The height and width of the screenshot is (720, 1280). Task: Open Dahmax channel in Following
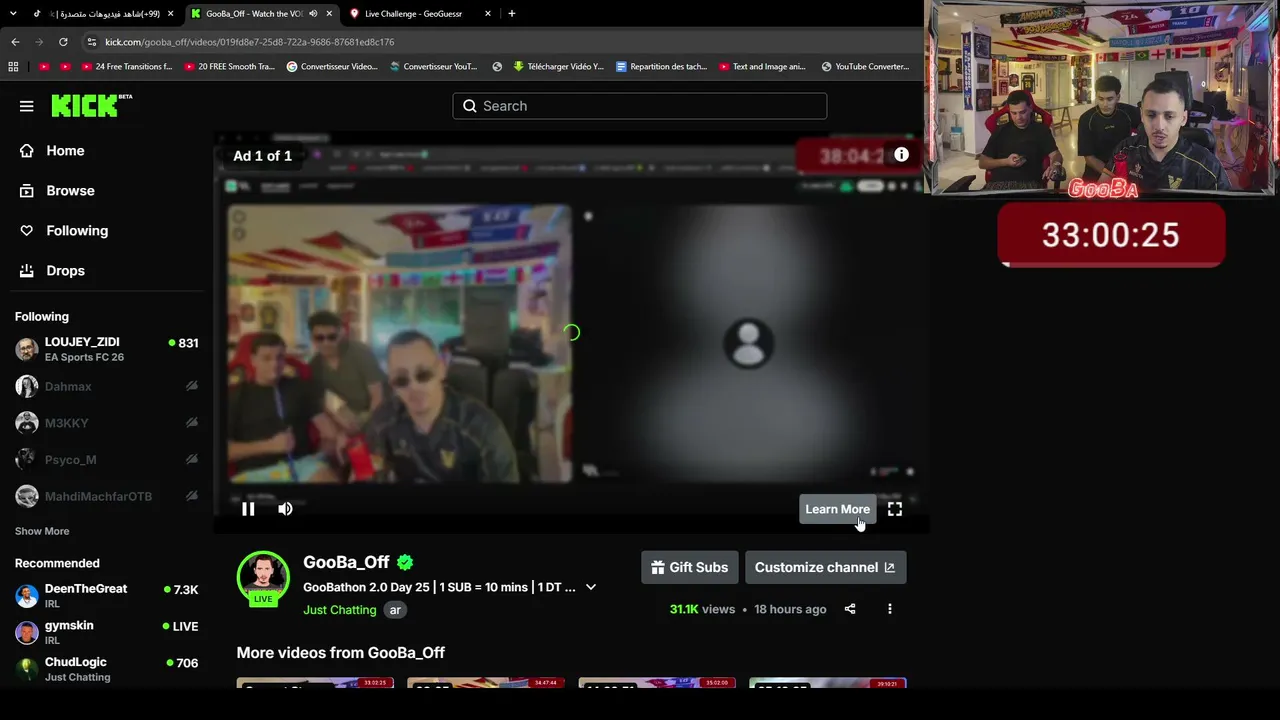click(x=107, y=386)
